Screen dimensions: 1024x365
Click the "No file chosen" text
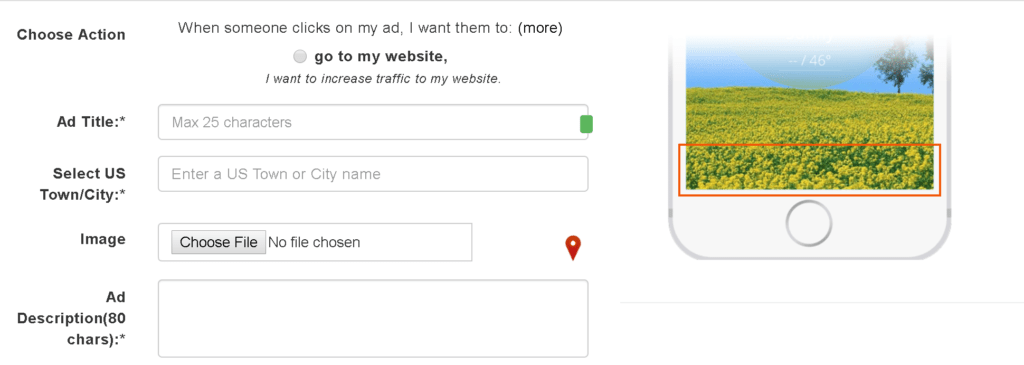coord(314,242)
